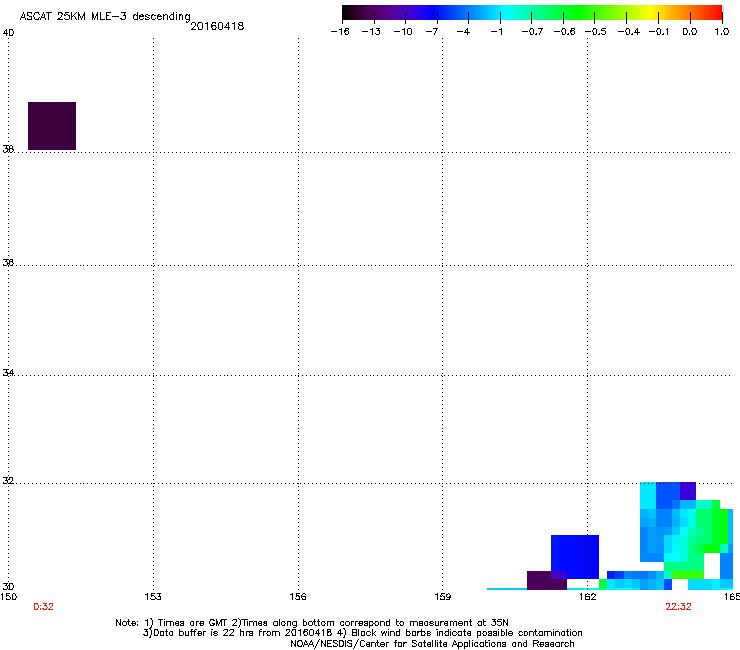Select the "-4" color bar label

tap(463, 32)
